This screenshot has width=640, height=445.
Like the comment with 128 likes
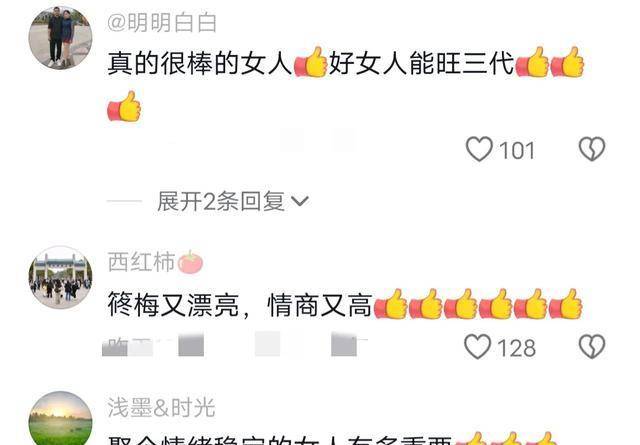coord(478,347)
